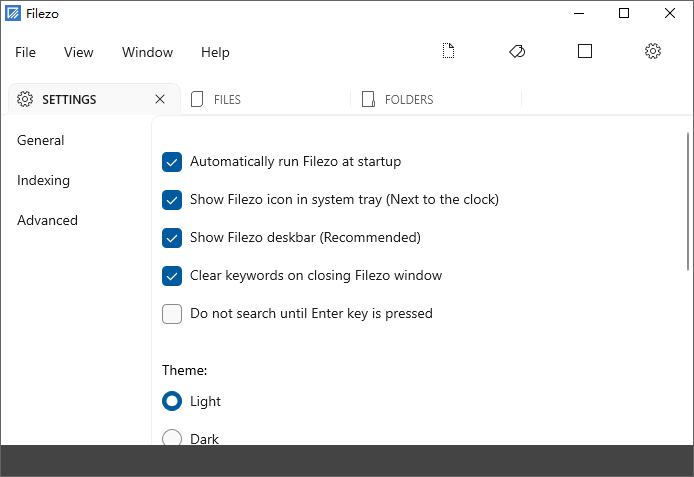Click the gear icon on Settings tab

click(x=25, y=99)
